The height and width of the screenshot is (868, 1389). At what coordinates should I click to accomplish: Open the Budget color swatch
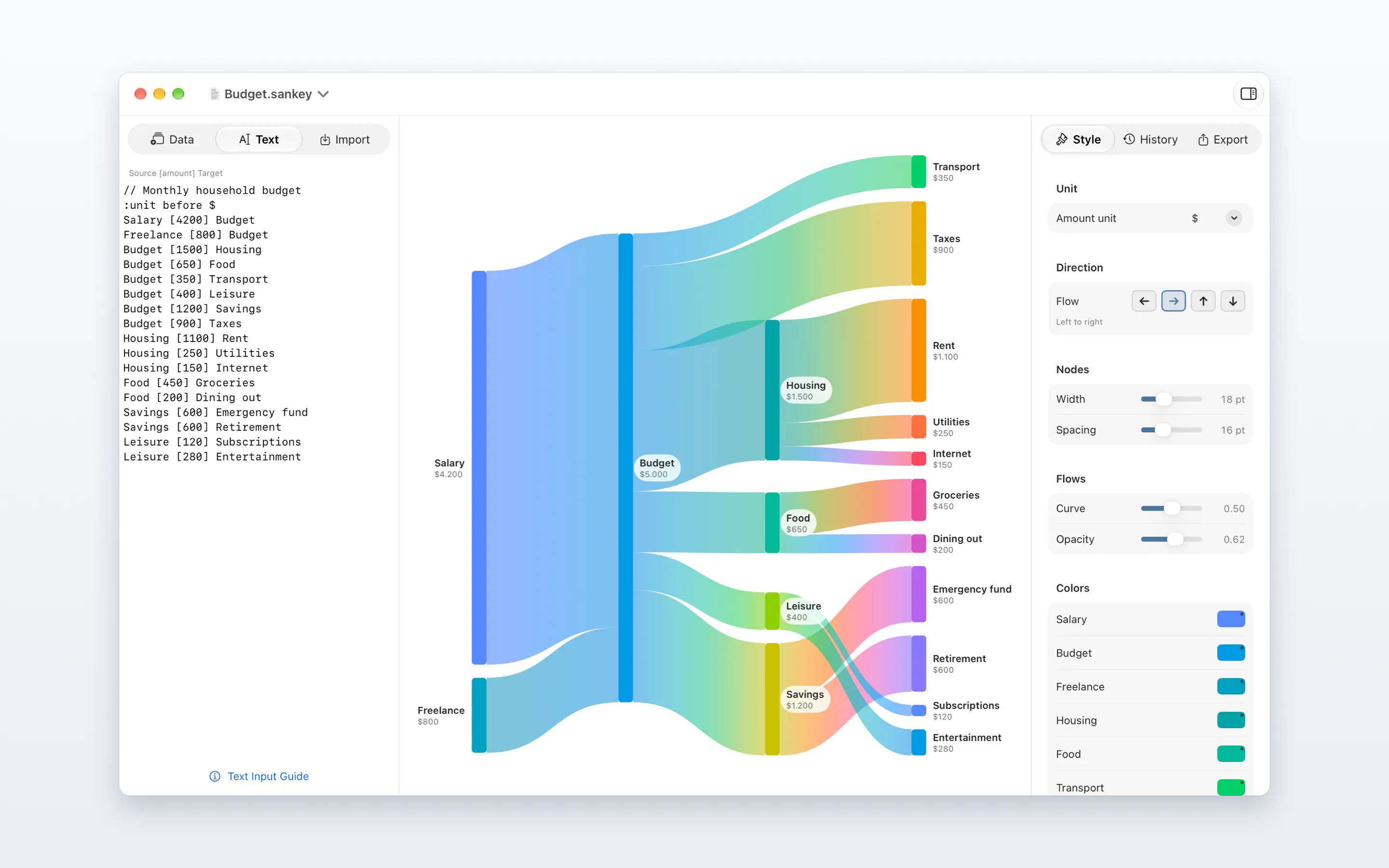pos(1231,653)
